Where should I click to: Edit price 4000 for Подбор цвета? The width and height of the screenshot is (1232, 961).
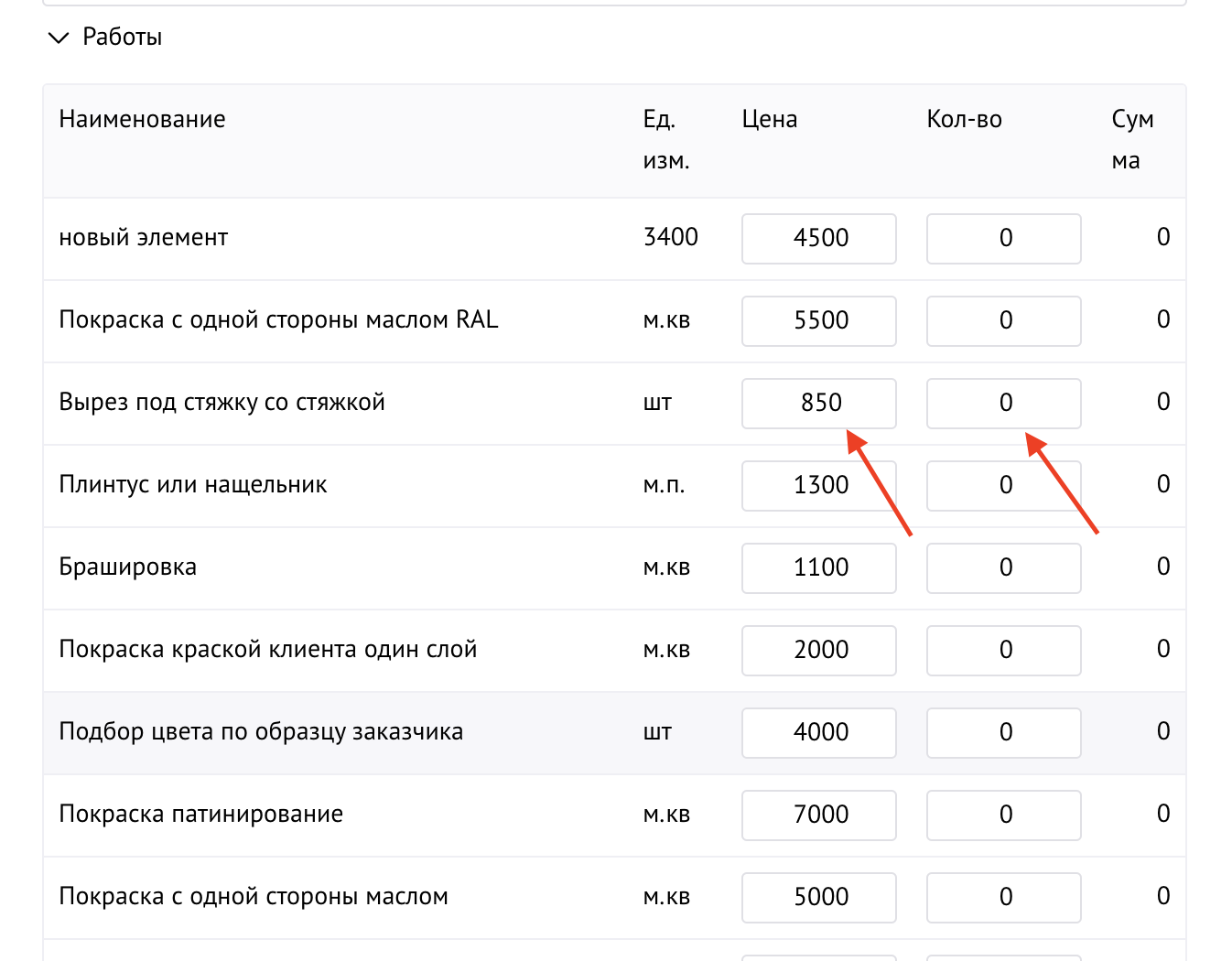click(818, 732)
